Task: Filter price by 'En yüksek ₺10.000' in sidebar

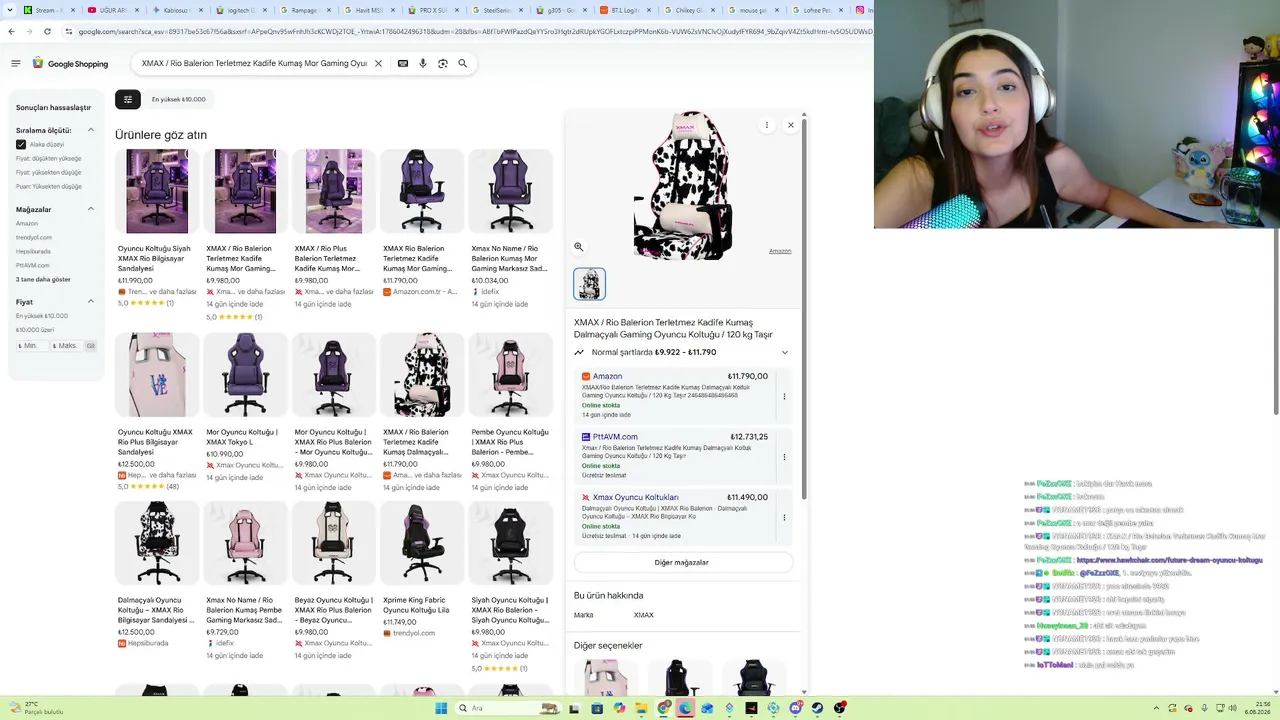Action: tap(42, 316)
